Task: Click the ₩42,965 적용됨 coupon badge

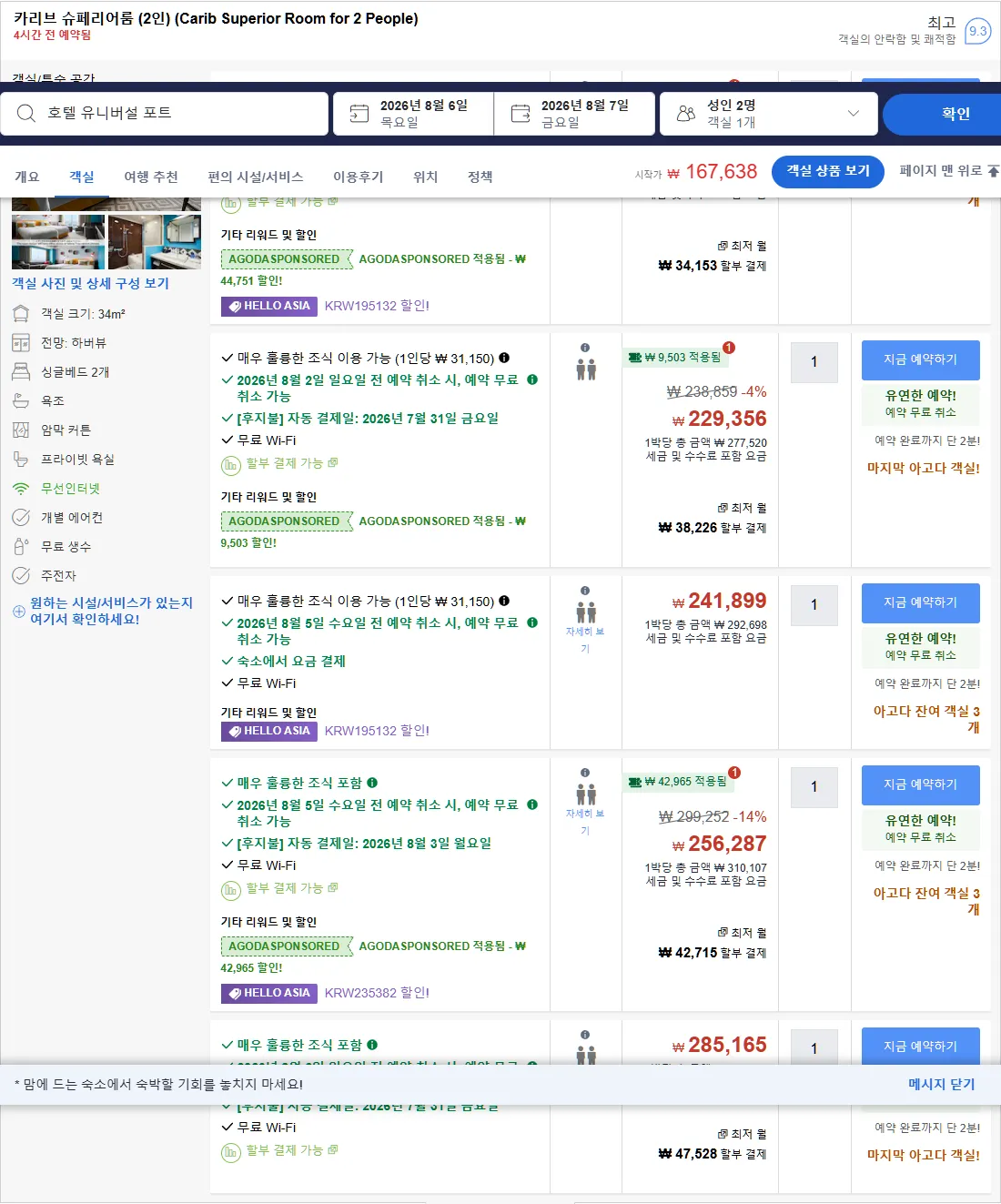Action: coord(677,782)
